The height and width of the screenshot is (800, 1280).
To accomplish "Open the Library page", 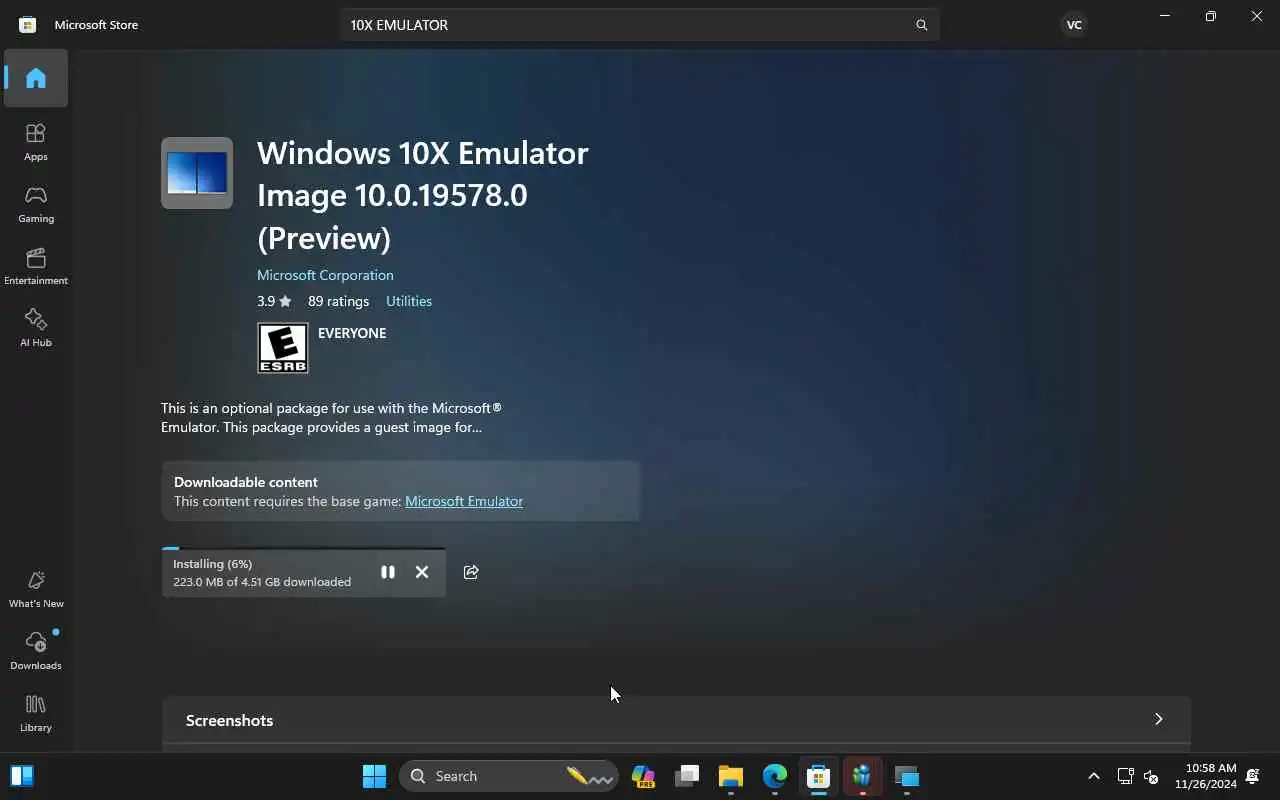I will tap(36, 713).
